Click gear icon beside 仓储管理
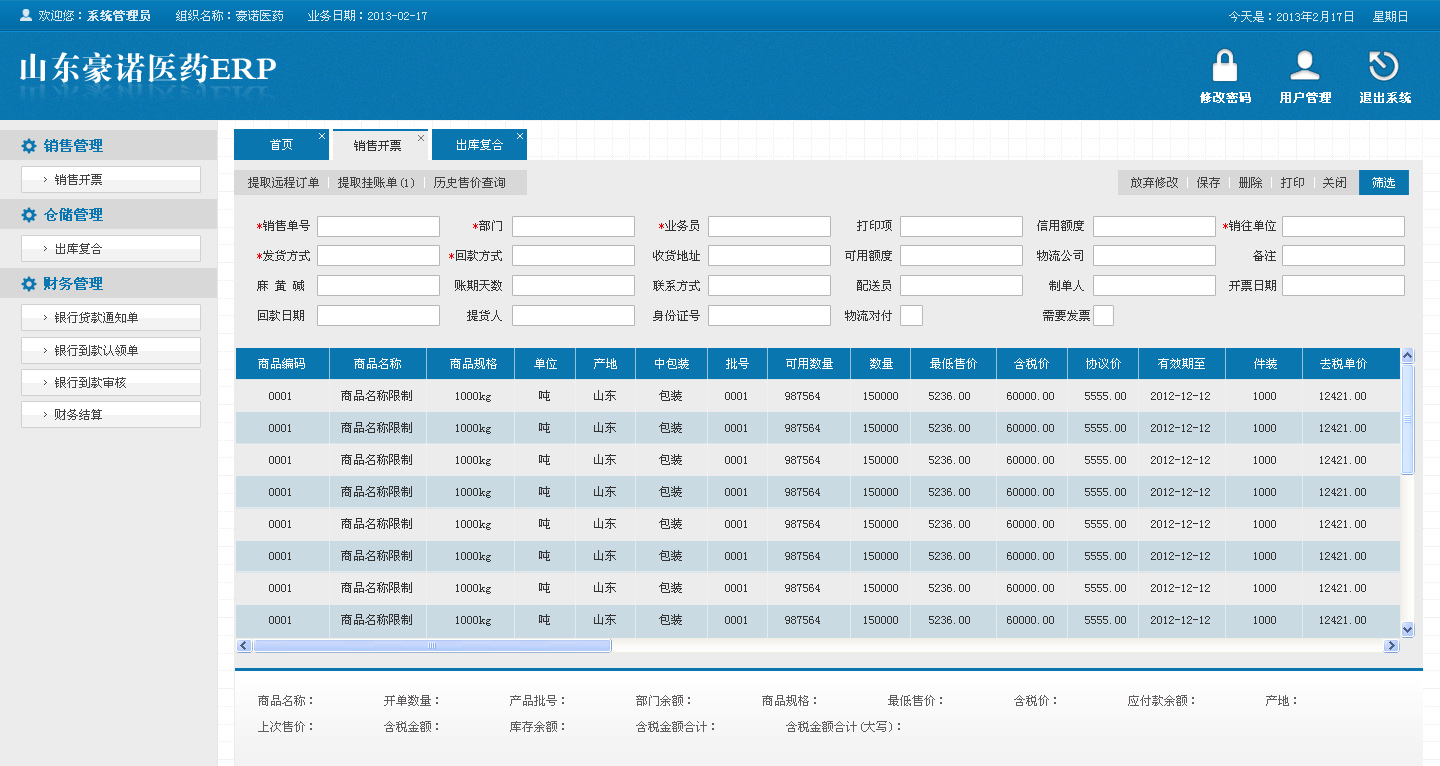1440x766 pixels. [29, 215]
